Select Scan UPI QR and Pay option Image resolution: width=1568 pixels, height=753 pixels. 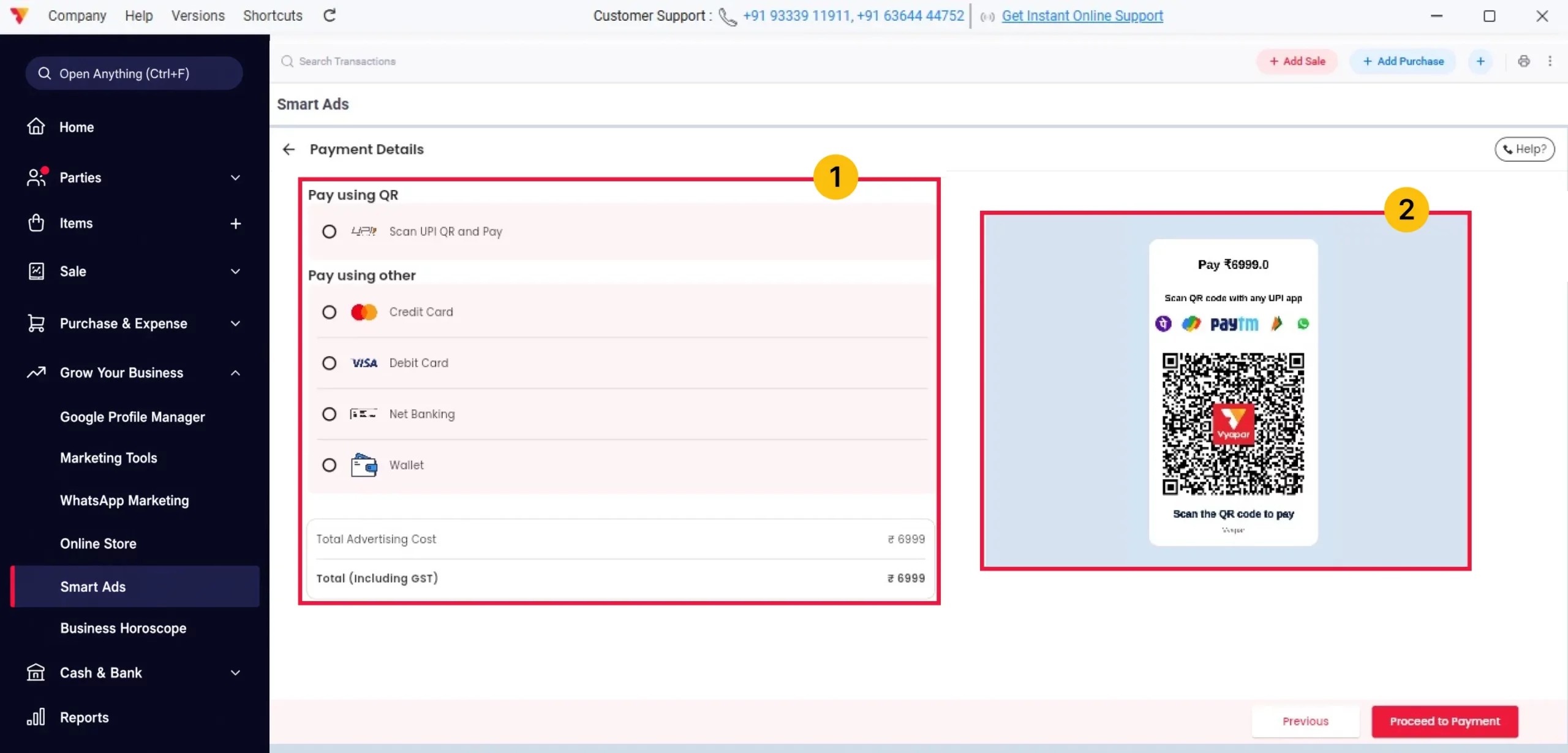[x=330, y=232]
